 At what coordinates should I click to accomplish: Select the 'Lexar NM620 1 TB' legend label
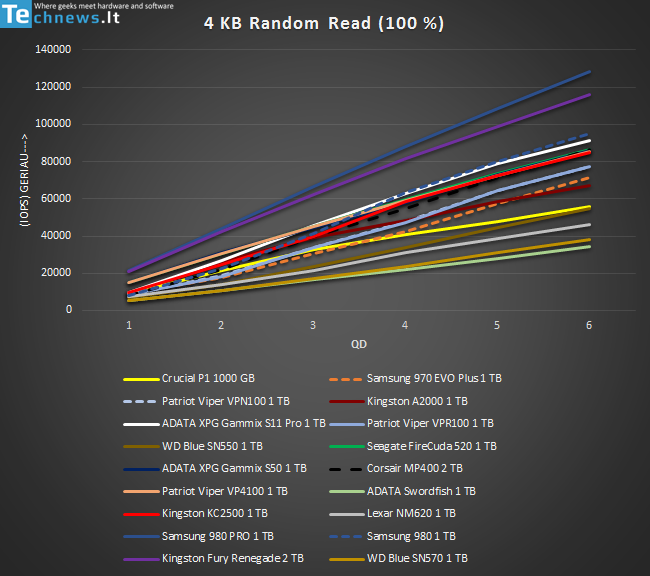(411, 513)
